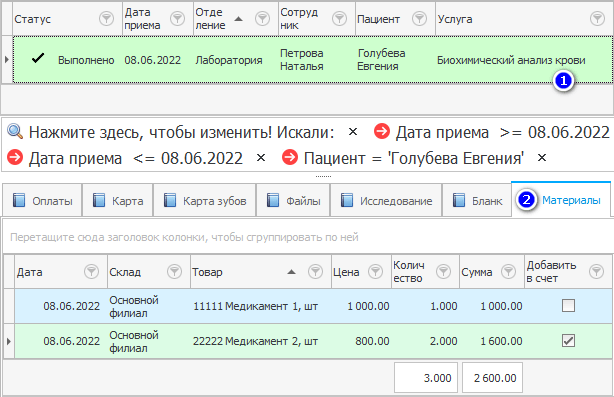Open filter for Услуга column

(598, 18)
